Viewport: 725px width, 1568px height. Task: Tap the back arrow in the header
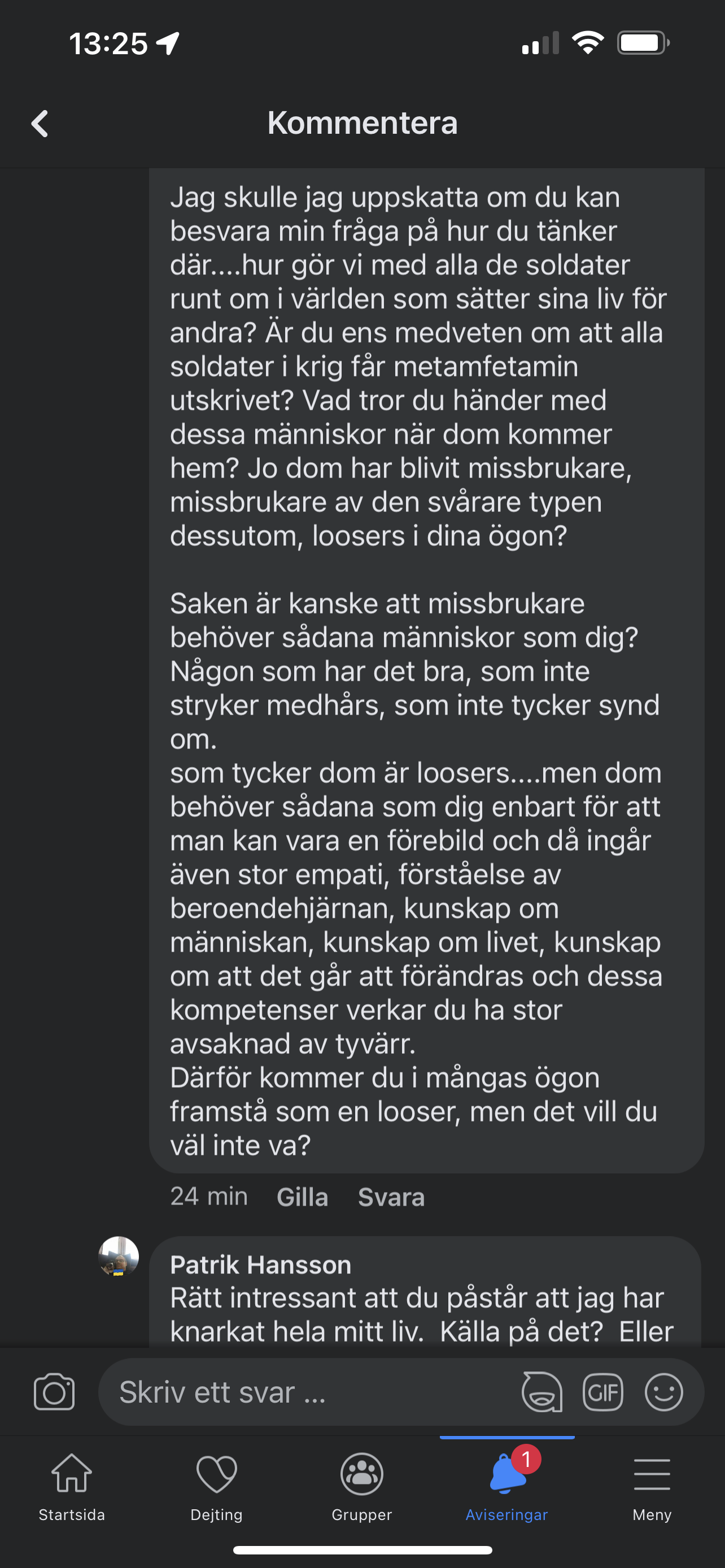(40, 124)
